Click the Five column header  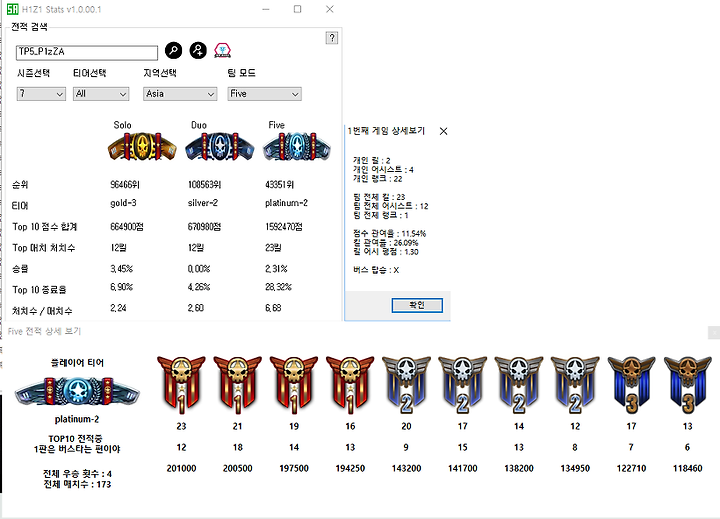(276, 125)
